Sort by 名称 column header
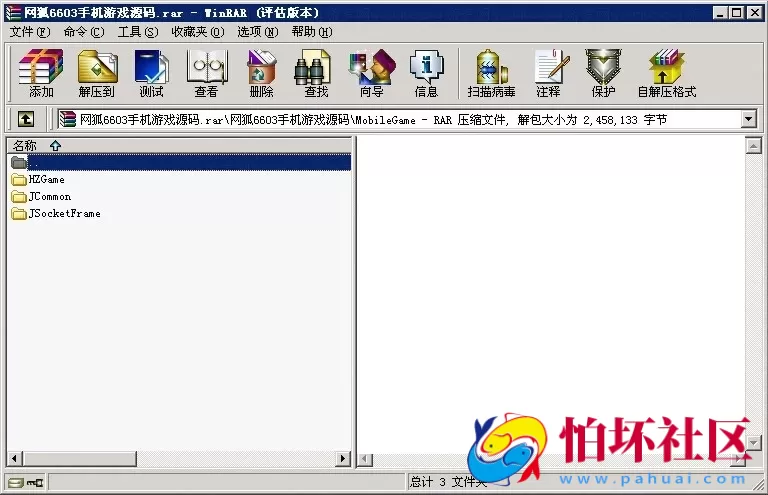The height and width of the screenshot is (495, 768). (x=25, y=145)
